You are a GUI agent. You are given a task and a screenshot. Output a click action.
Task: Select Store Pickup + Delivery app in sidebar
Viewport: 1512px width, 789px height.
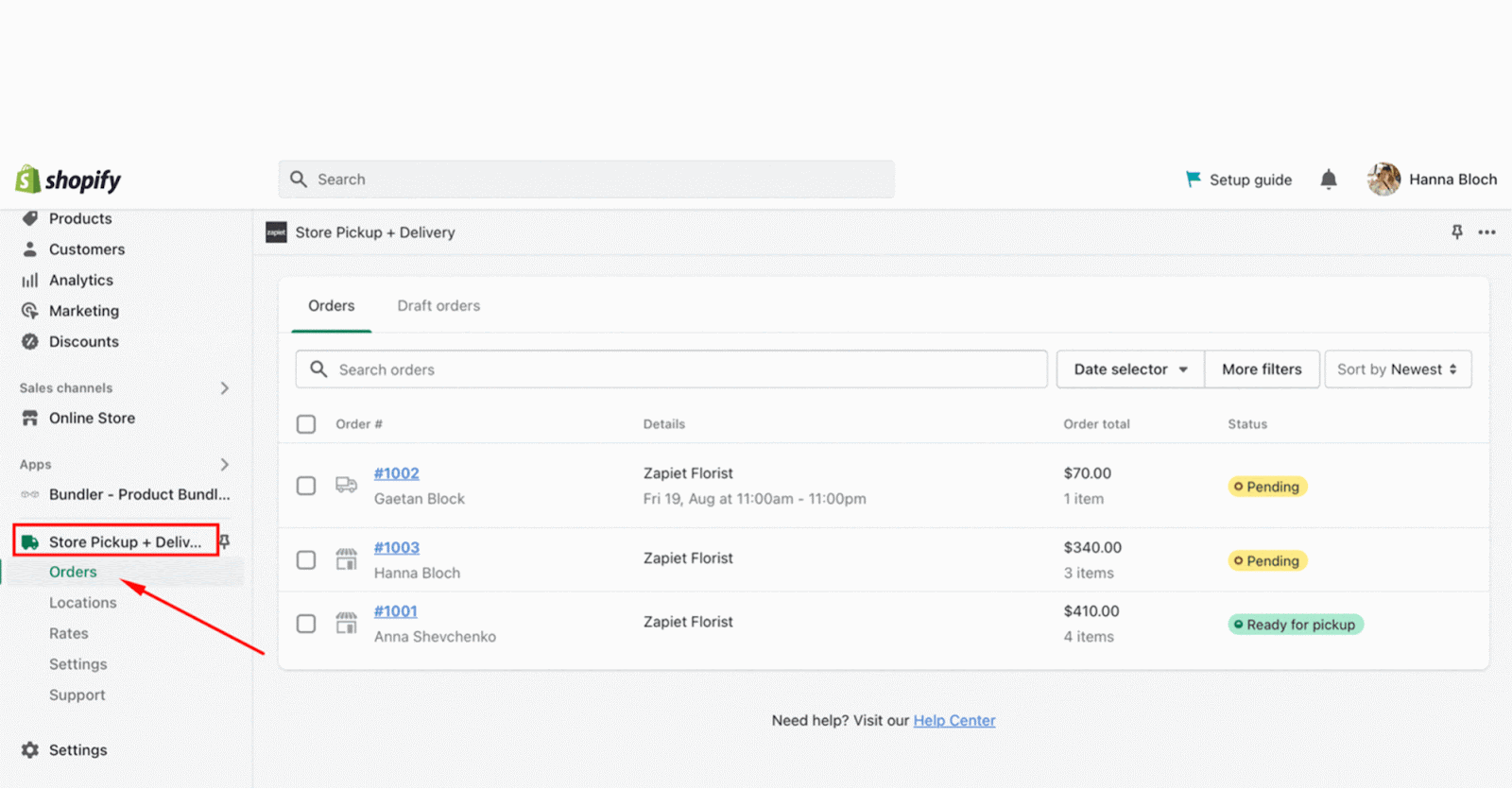[125, 541]
